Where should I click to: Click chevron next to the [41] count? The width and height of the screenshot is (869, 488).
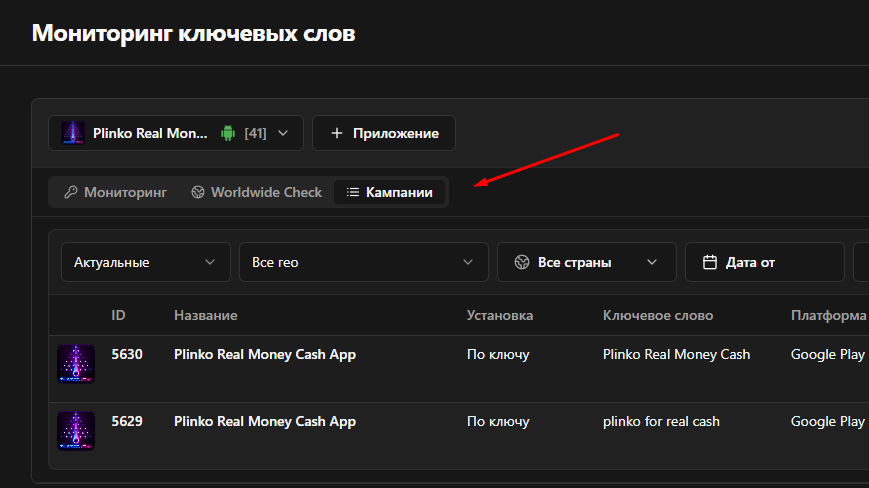[283, 133]
